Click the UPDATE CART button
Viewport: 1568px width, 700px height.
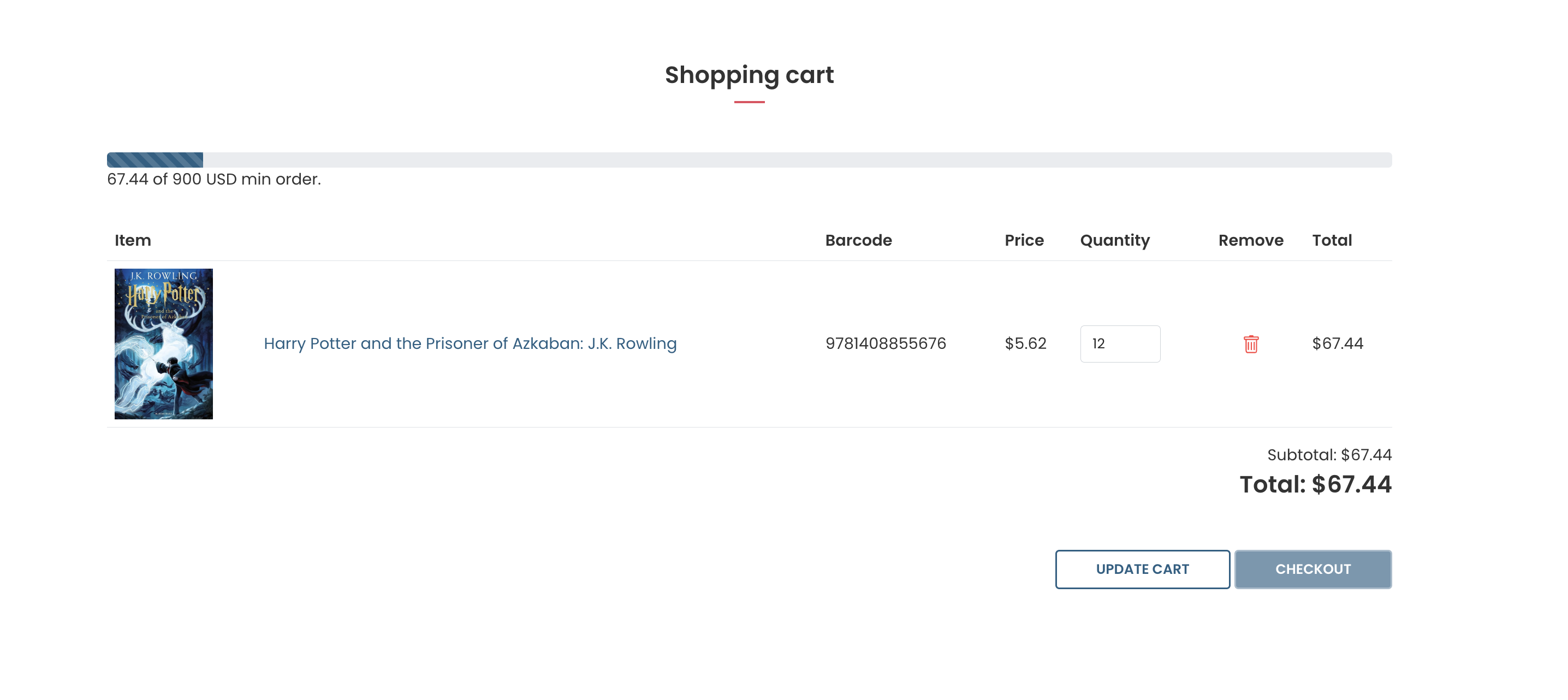pyautogui.click(x=1142, y=569)
